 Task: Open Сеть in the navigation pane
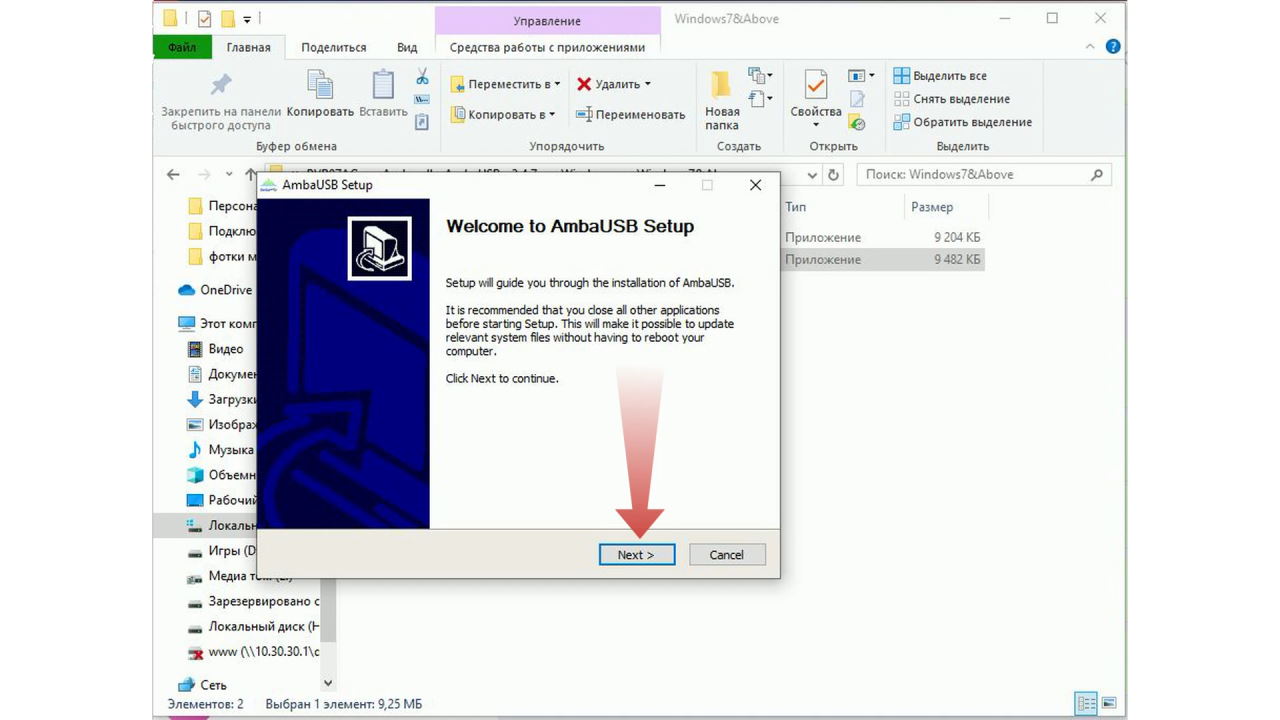[x=202, y=685]
